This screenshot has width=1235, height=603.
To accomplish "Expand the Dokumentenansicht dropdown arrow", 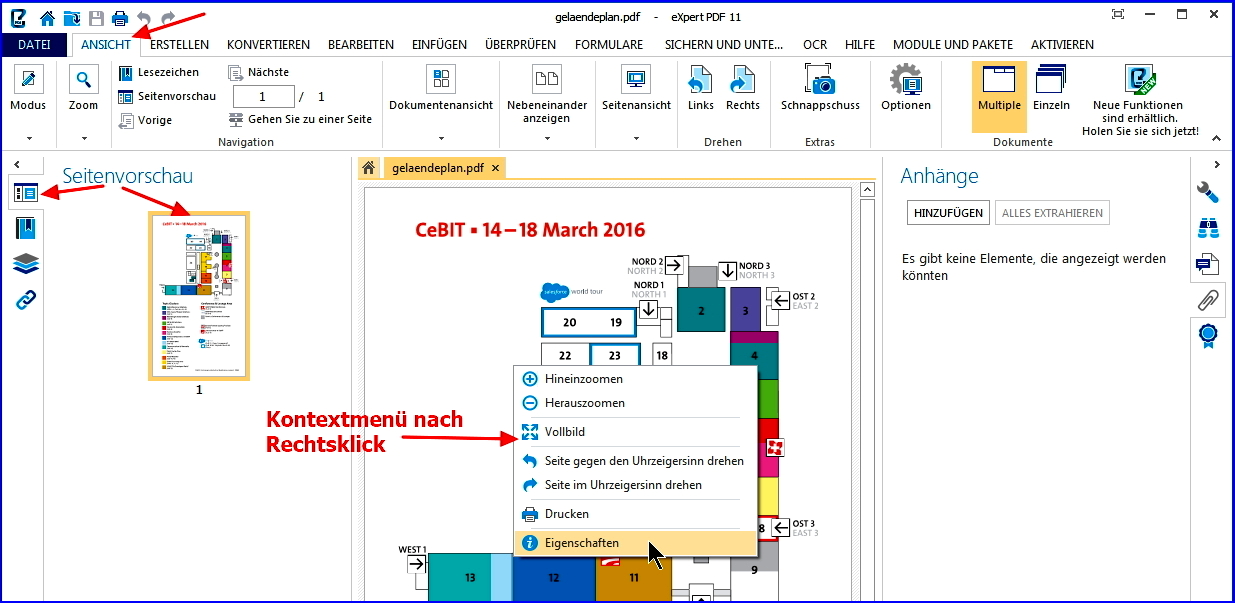I will [441, 139].
